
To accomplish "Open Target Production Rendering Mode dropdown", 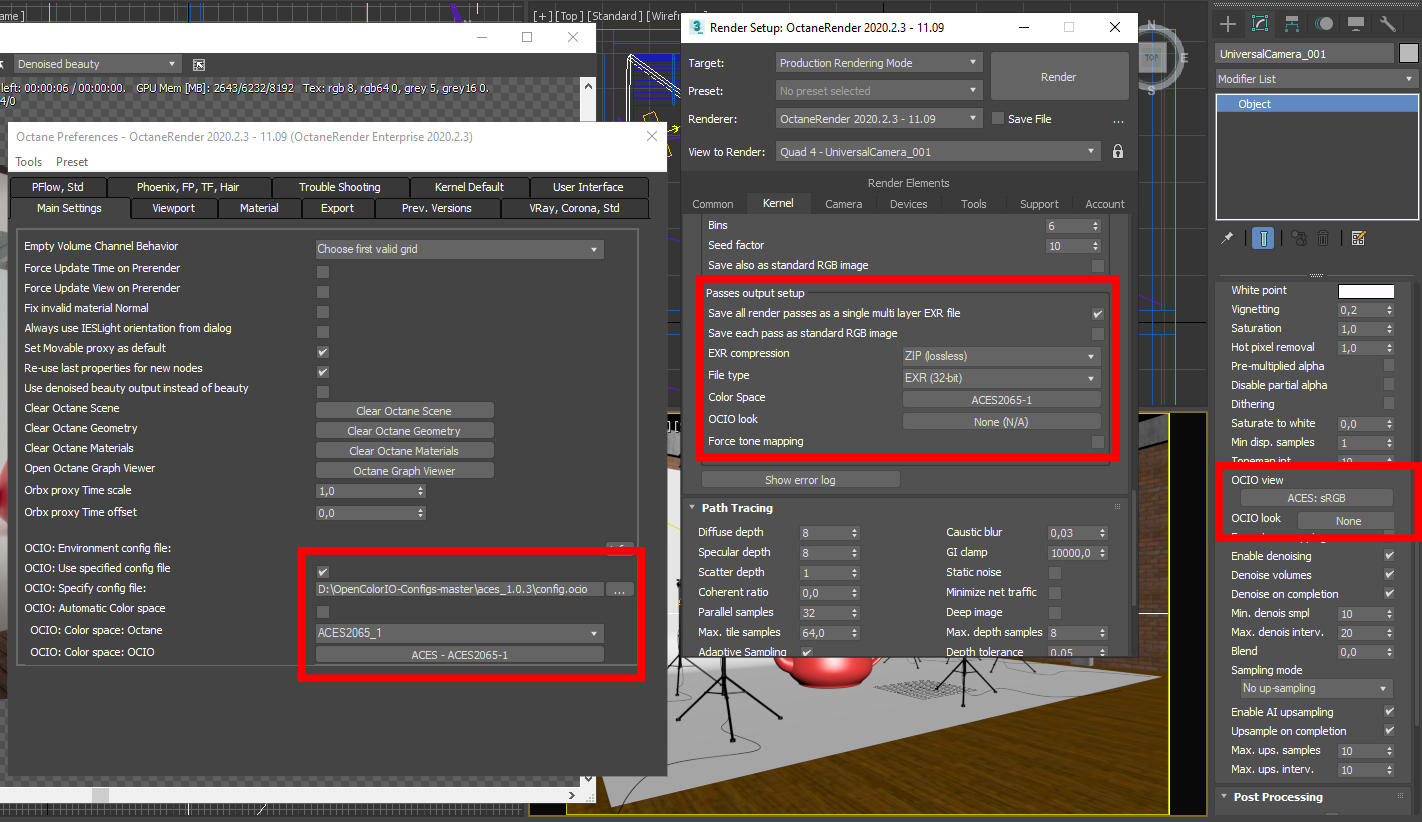I will point(879,63).
